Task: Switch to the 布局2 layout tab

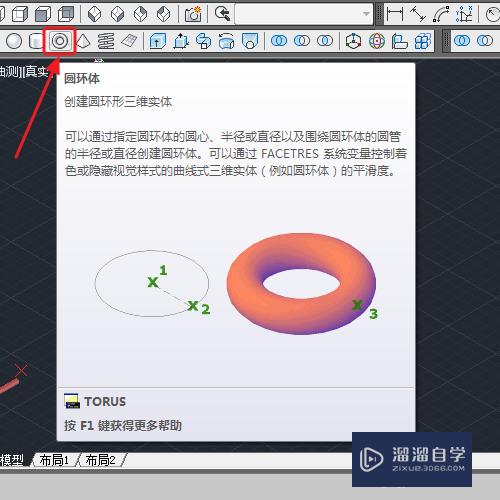Action: point(100,460)
